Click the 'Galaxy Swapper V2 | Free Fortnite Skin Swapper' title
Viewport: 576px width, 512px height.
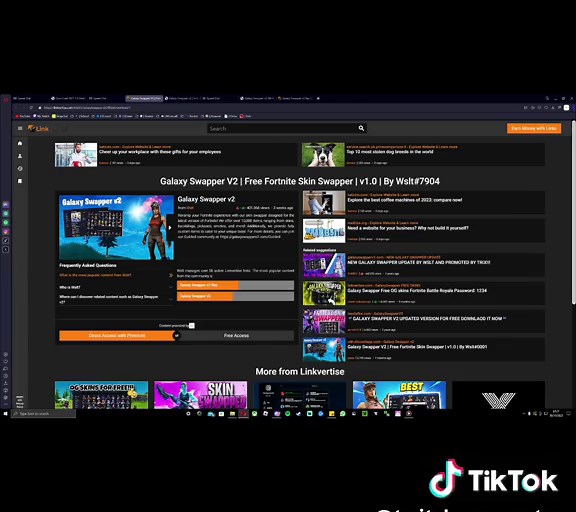(x=299, y=181)
